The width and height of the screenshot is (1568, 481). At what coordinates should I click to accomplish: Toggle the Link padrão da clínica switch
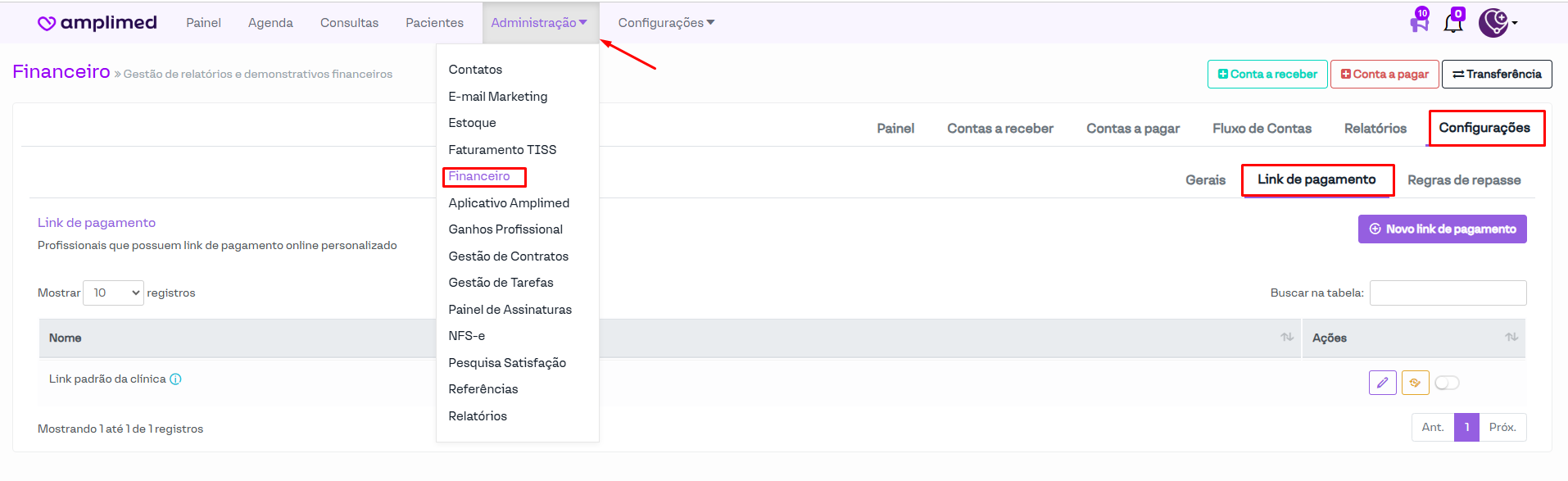[1447, 383]
